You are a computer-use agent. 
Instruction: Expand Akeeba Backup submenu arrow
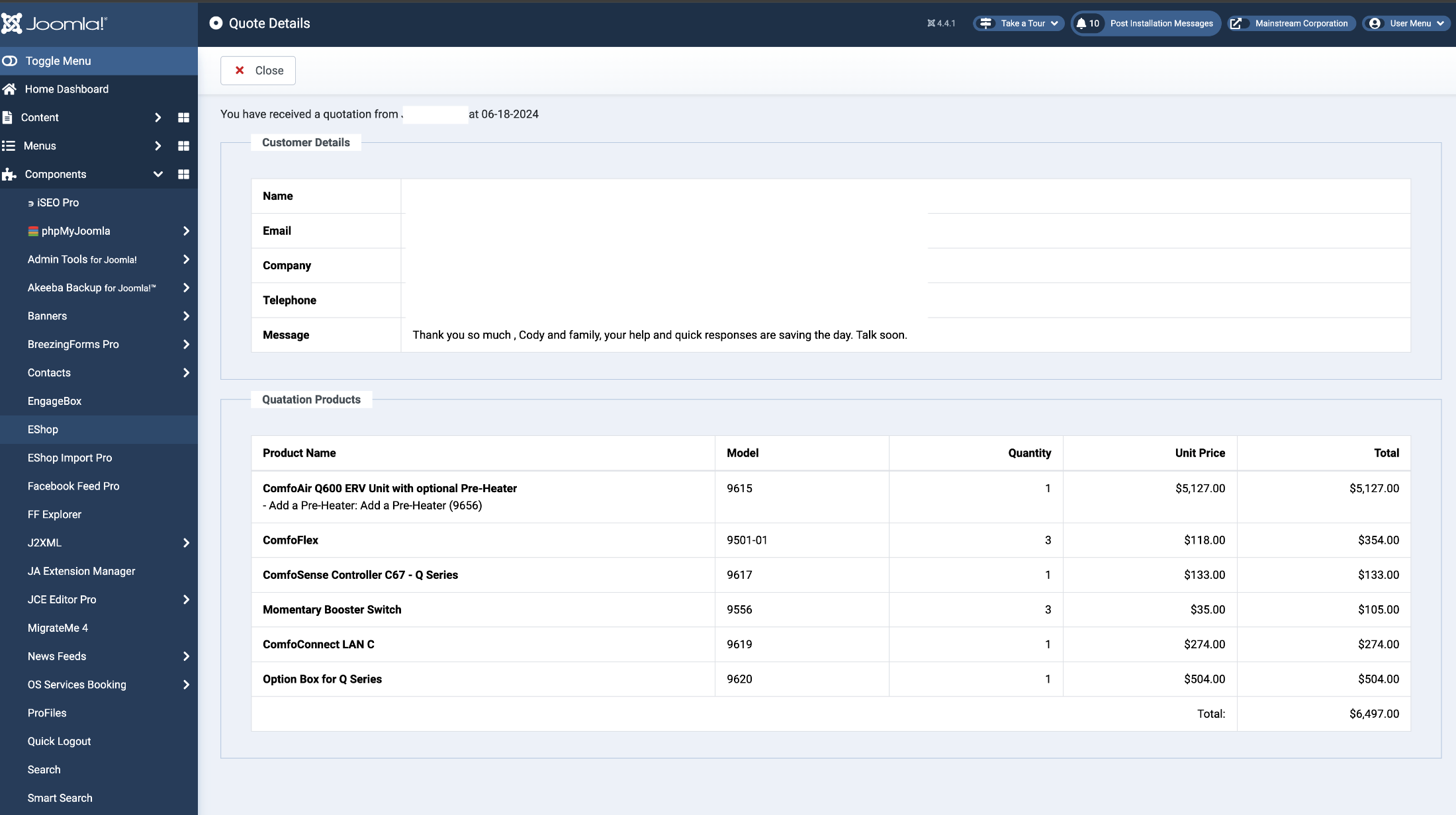click(x=186, y=288)
